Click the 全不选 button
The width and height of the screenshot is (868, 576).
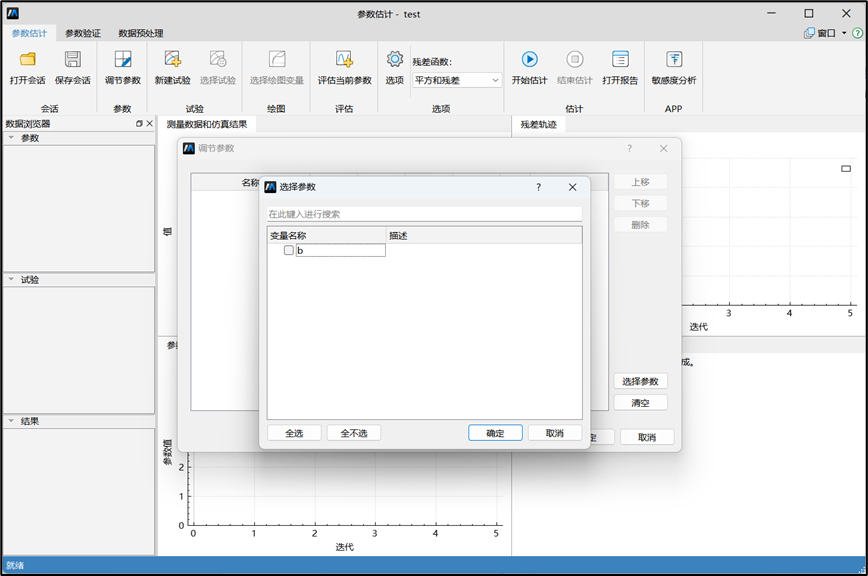click(x=354, y=433)
